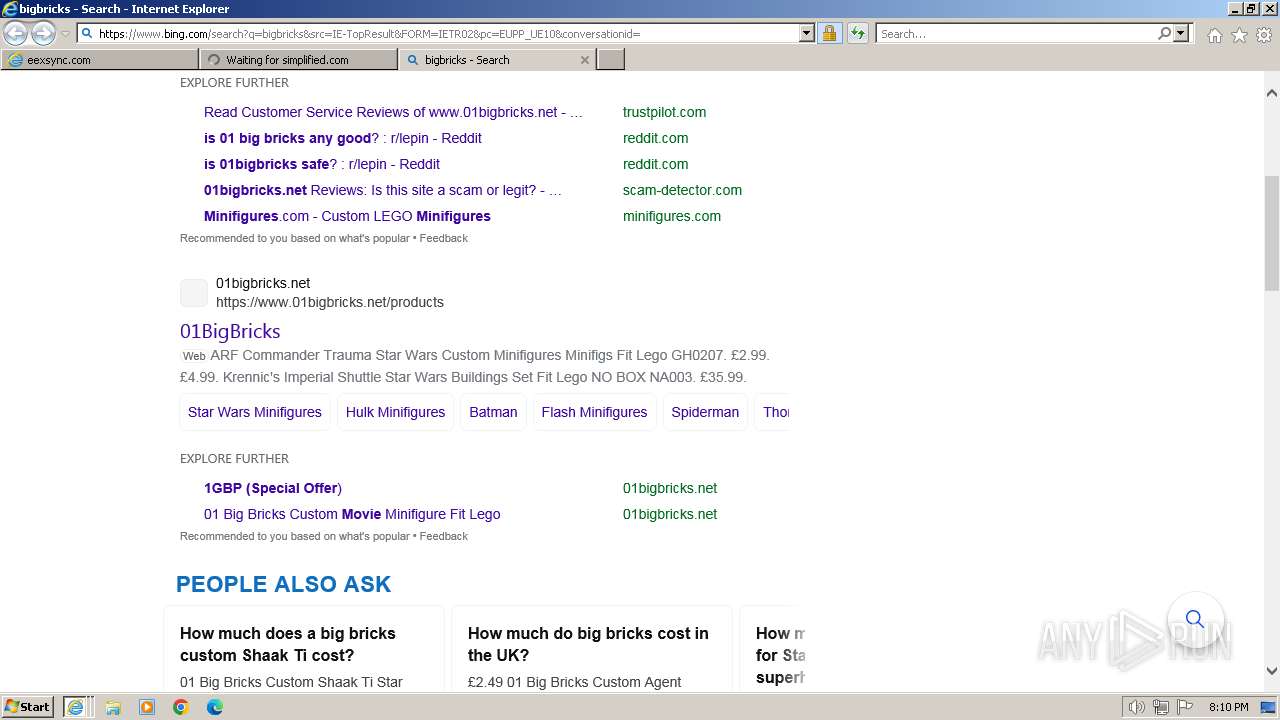1280x720 pixels.
Task: Open 01bigbricks.net Reviews scam or legit link
Action: 383,190
